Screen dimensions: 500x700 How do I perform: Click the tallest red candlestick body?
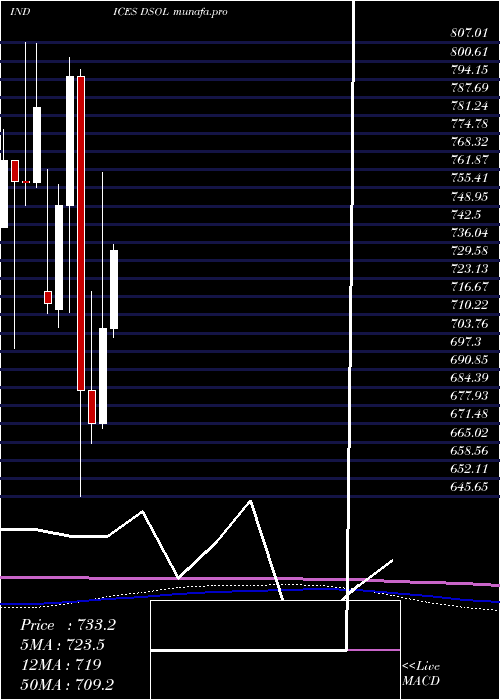(x=81, y=233)
